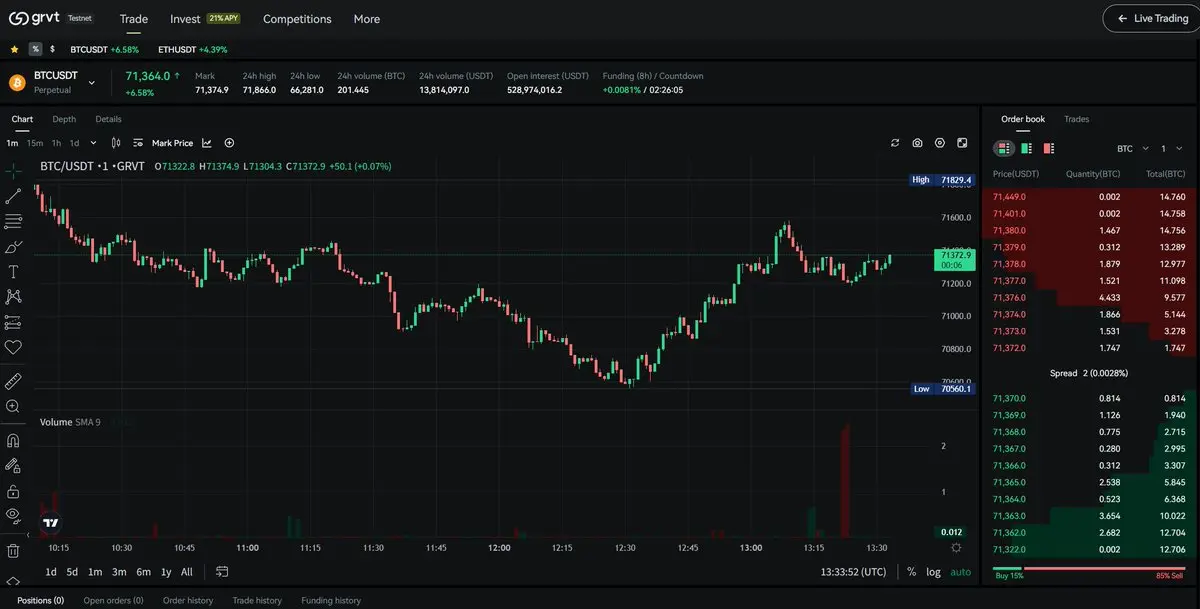
Task: Toggle auto scale on chart
Action: [960, 572]
